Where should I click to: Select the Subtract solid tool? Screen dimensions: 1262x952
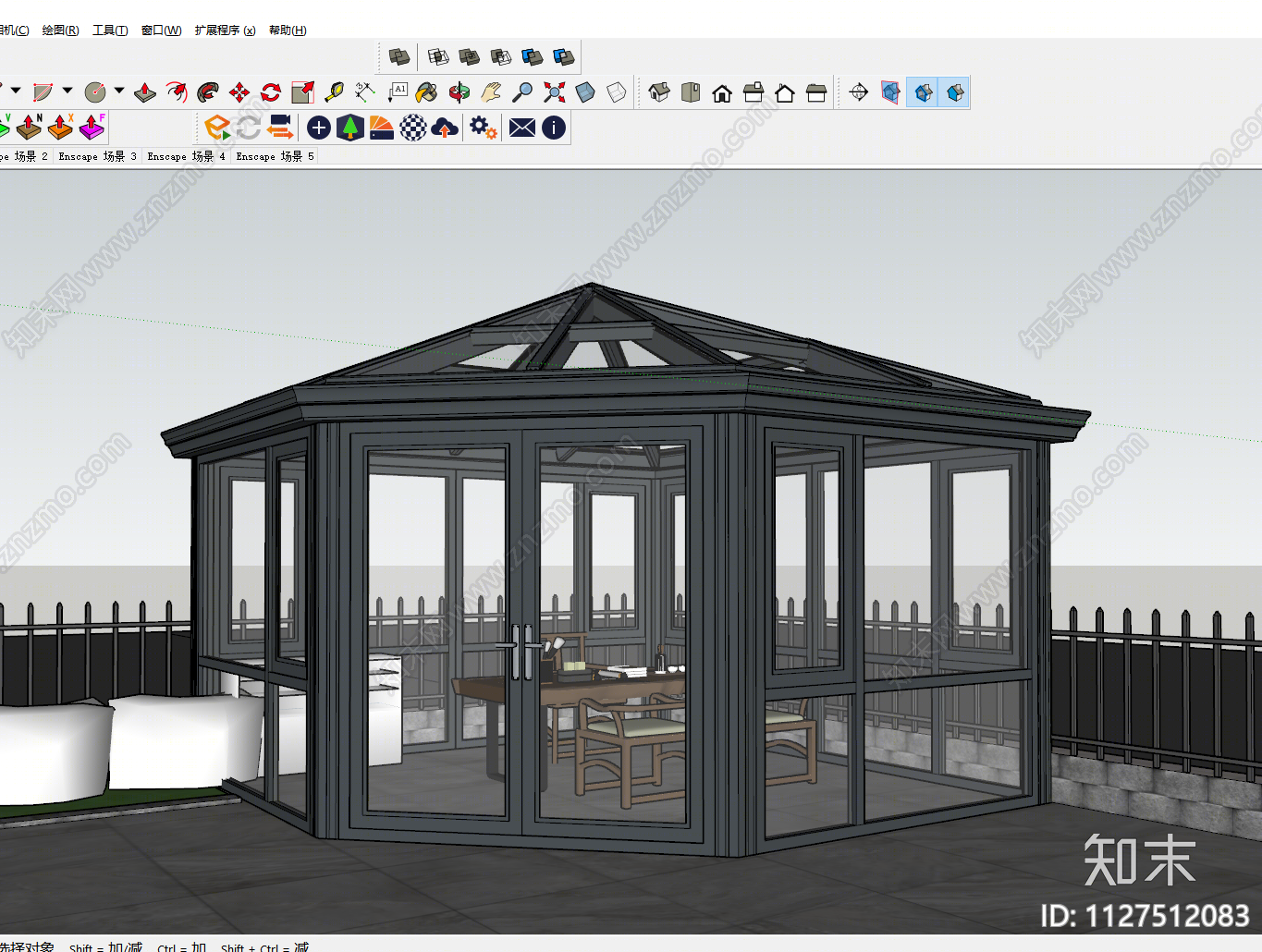pos(501,57)
